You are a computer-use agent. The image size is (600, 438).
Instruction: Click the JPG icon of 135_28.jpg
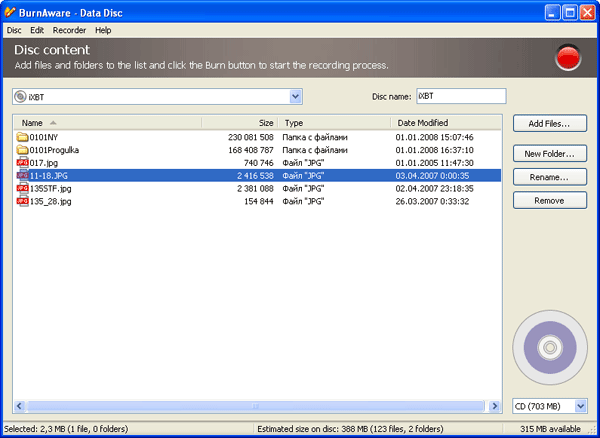pos(23,201)
